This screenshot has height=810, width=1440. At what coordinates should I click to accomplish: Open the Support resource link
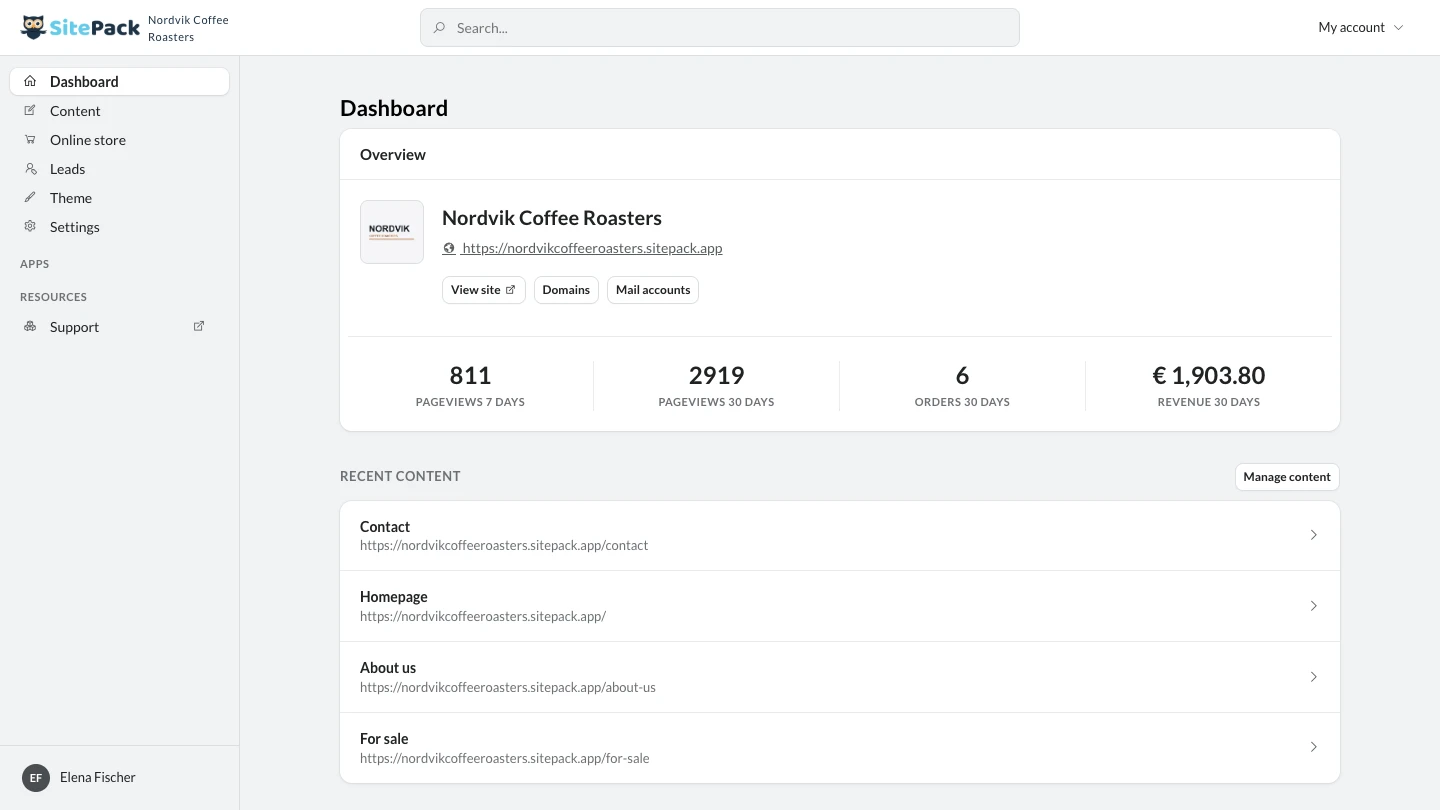point(119,326)
